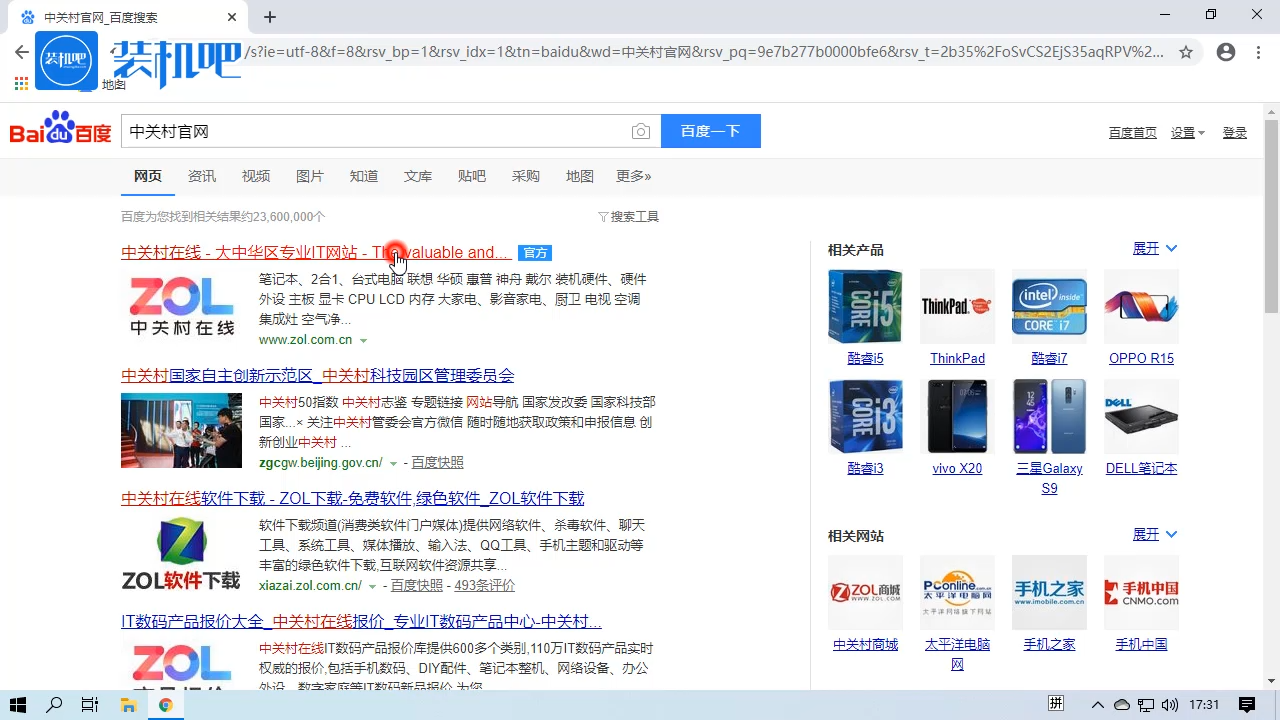Screen dimensions: 1280x720
Task: Open the browser apps grid icon
Action: pos(20,83)
